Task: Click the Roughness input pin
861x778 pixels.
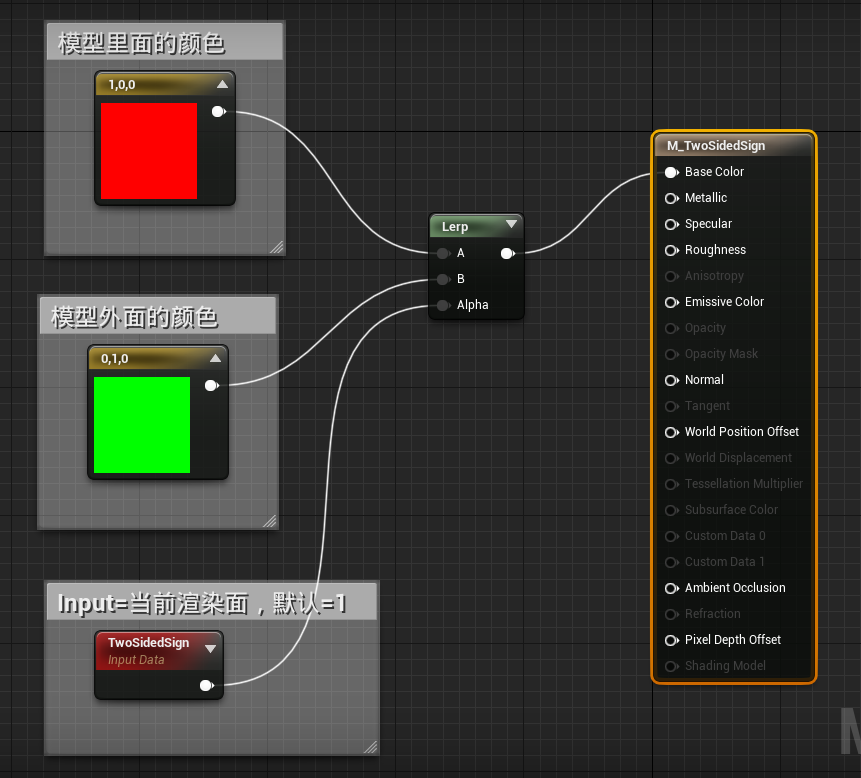Action: (x=671, y=250)
